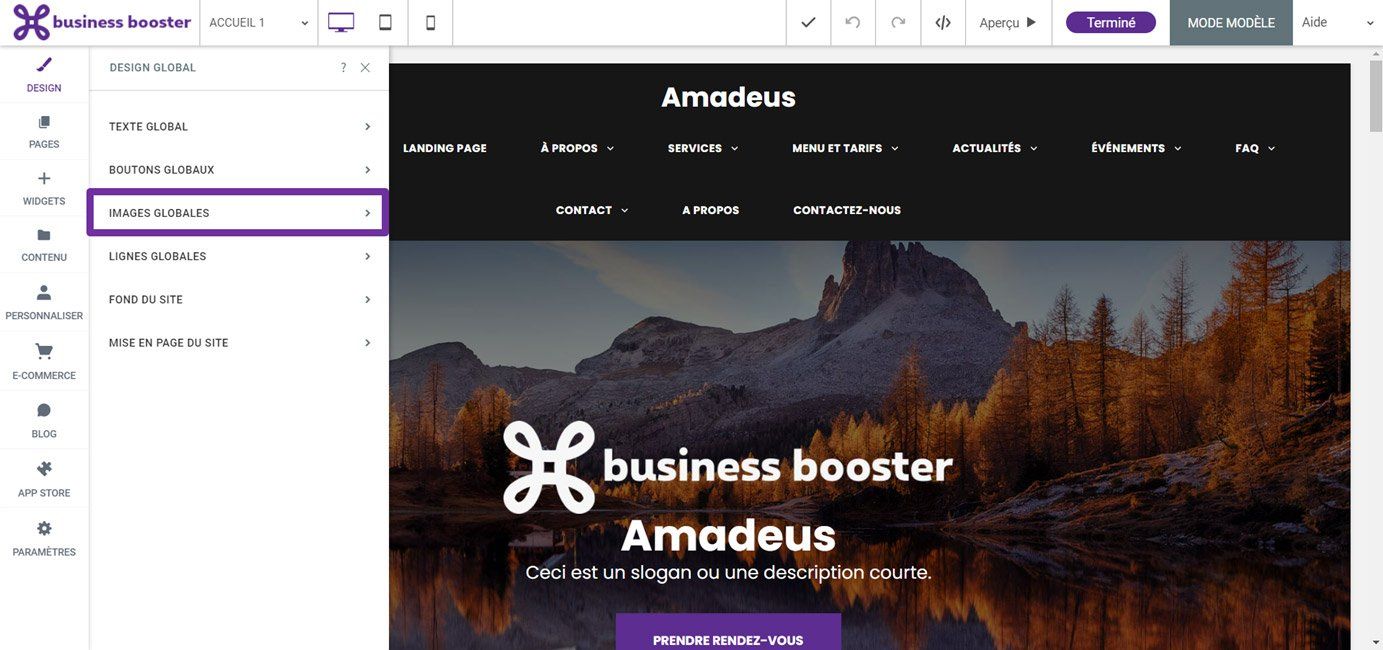Click the checkmark save icon
The width and height of the screenshot is (1383, 650).
[808, 22]
